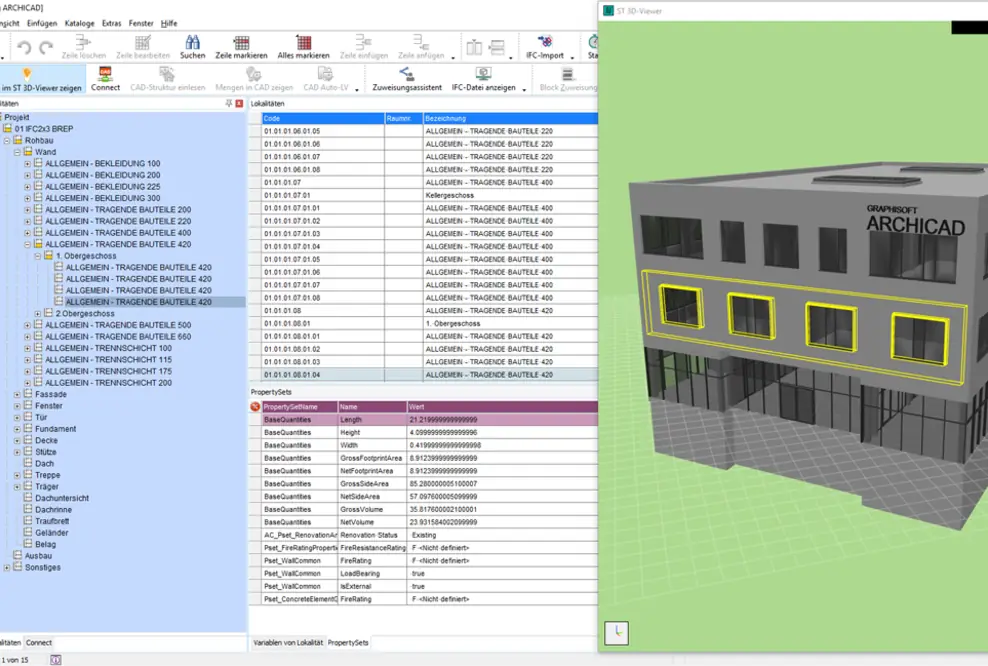Open dropdown arrow next to IFC-Import

click(572, 57)
